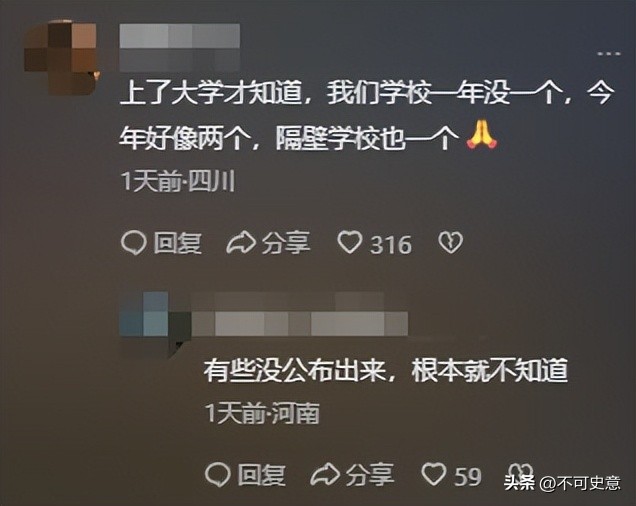The height and width of the screenshot is (506, 636).
Task: Click 分享 text on the second comment
Action: tap(370, 475)
